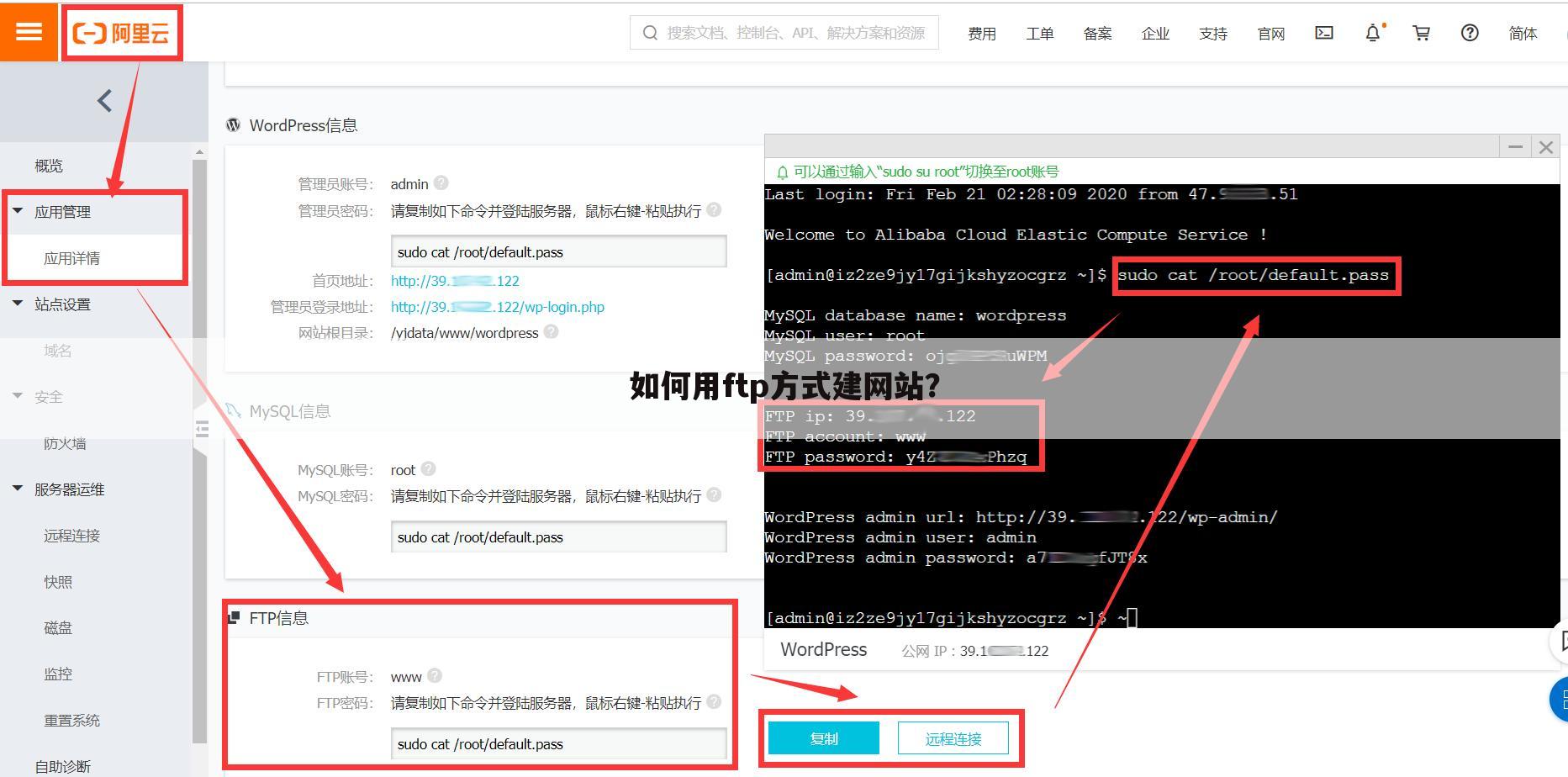
Task: Open 远程连接 in sidebar
Action: click(x=72, y=536)
